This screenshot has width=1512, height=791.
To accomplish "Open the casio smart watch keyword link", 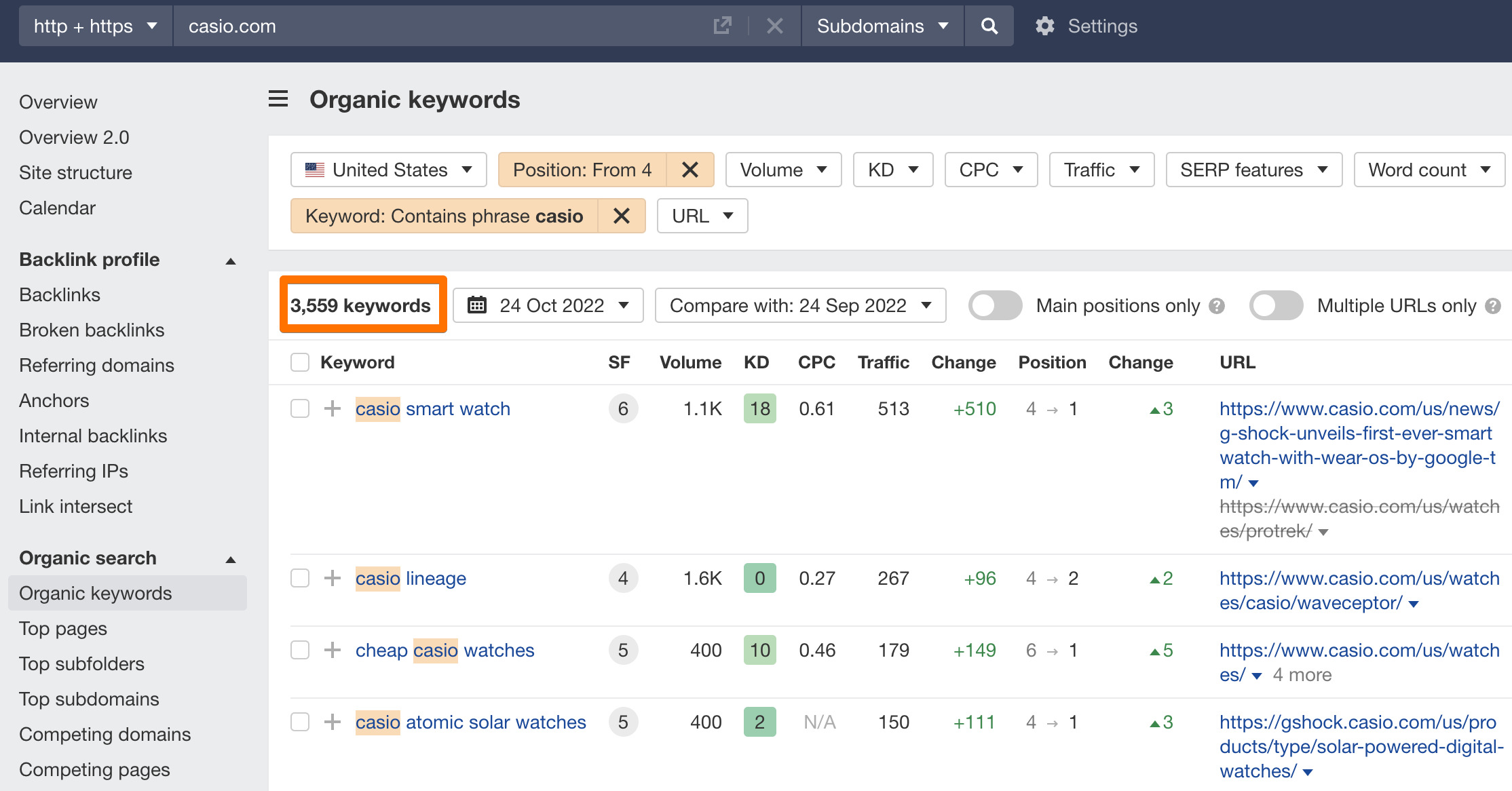I will tap(432, 408).
